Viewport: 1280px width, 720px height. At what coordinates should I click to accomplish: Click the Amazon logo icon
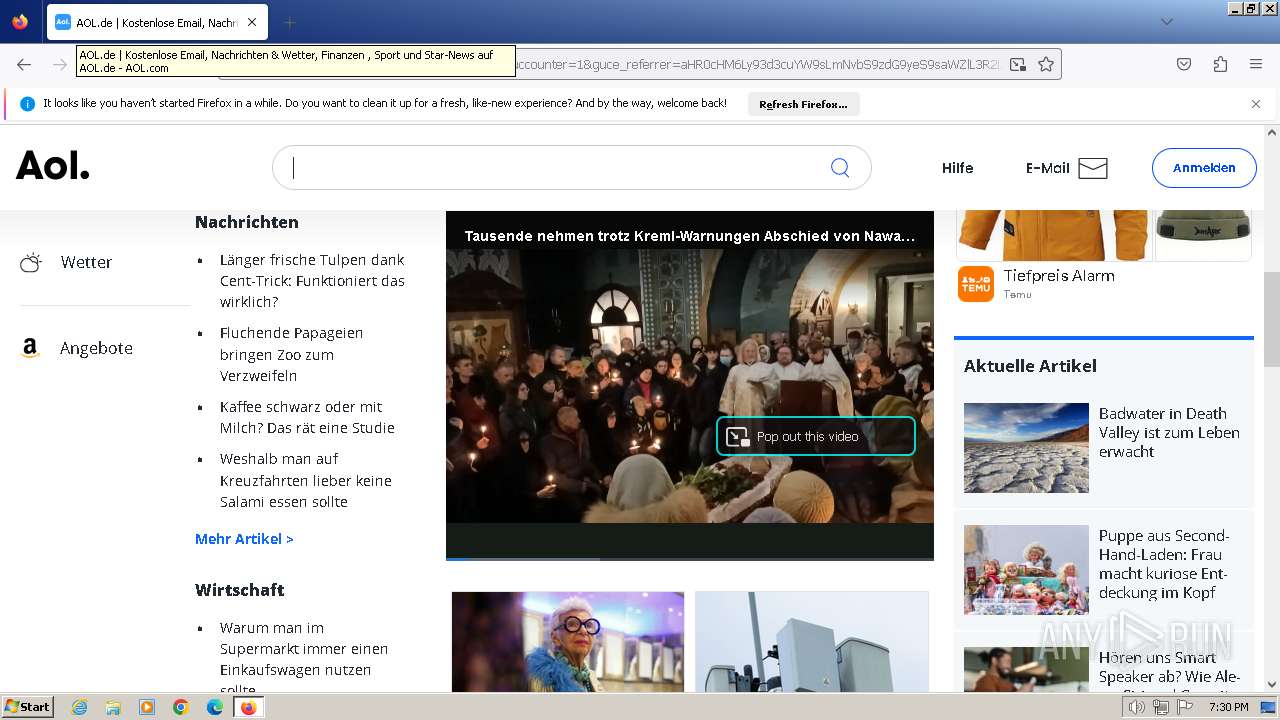tap(30, 348)
